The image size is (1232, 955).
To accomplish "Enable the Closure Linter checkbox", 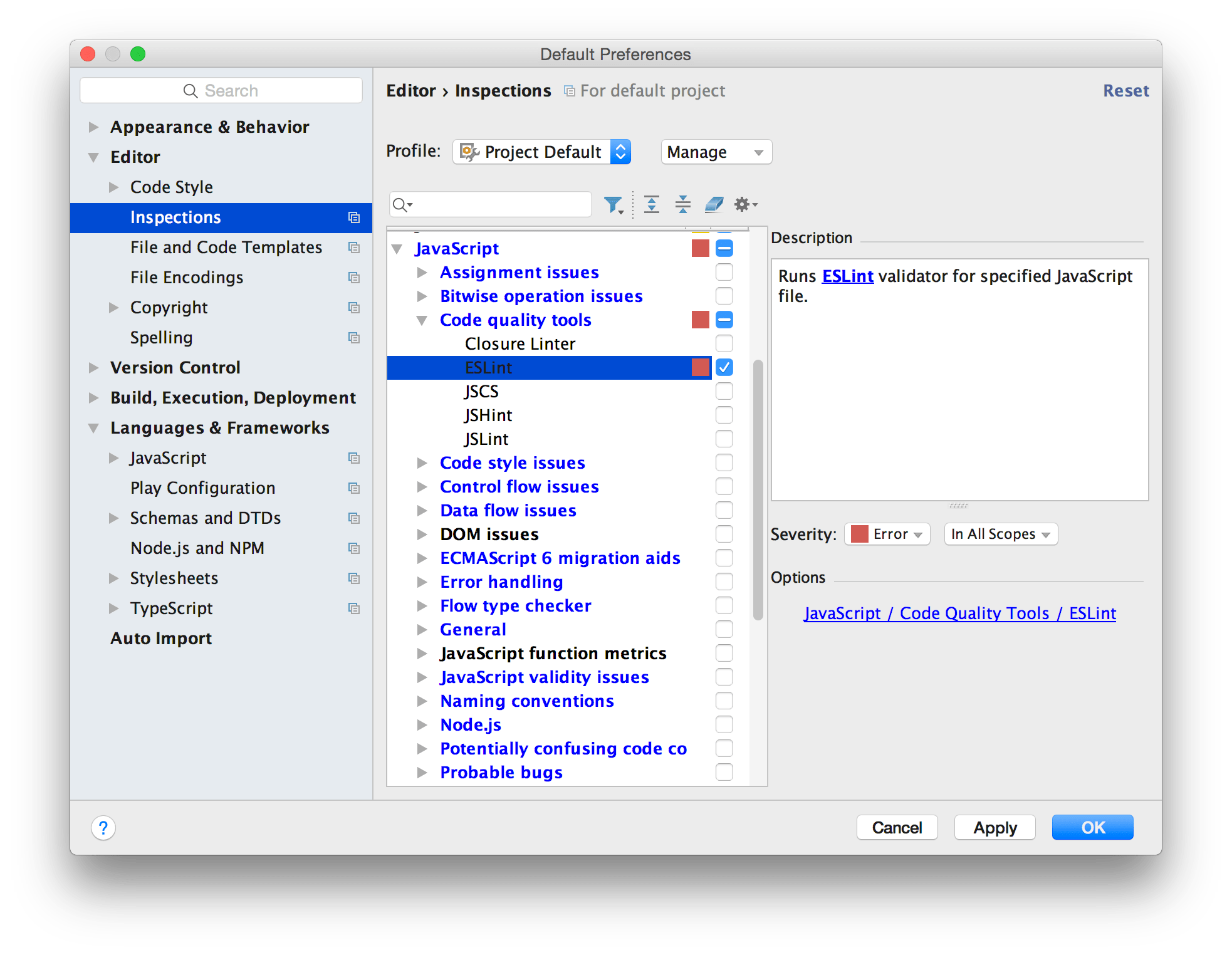I will pos(724,343).
